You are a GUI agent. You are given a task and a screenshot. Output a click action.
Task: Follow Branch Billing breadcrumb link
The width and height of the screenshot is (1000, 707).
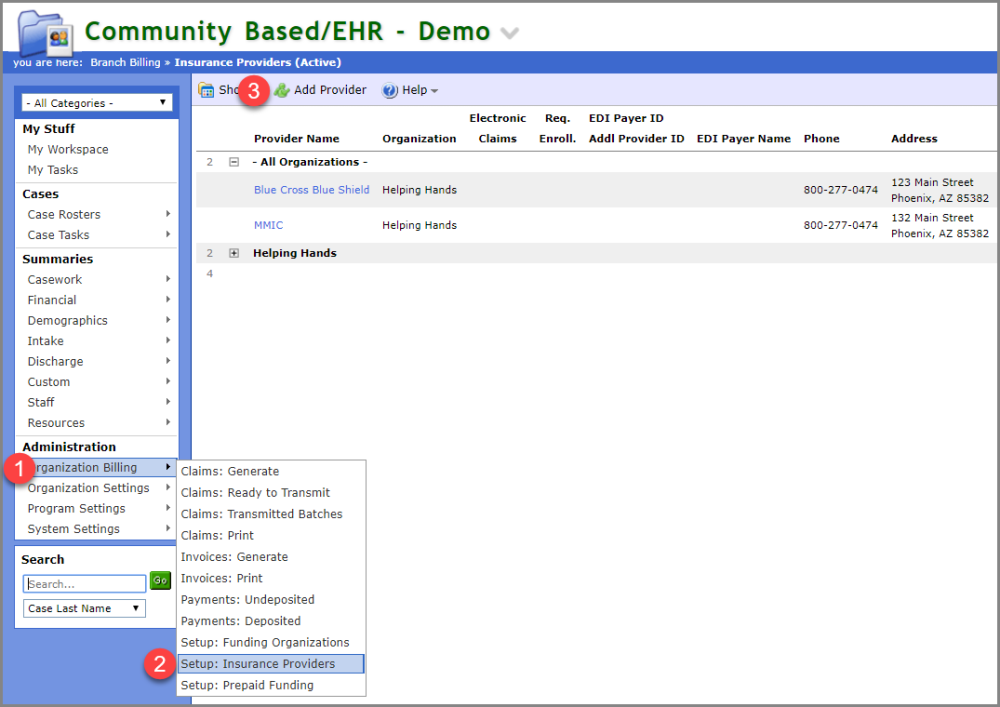click(125, 62)
